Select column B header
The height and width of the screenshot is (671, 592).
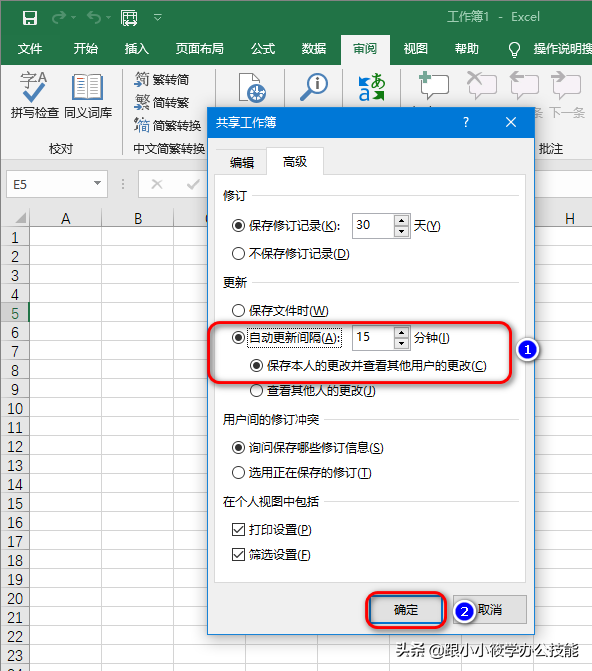(x=138, y=219)
